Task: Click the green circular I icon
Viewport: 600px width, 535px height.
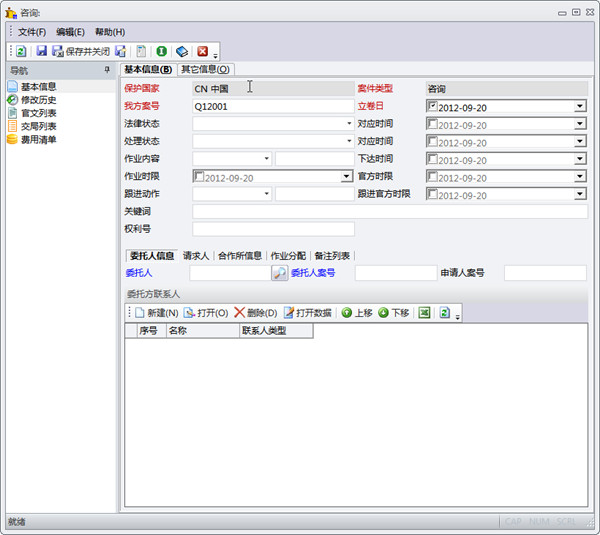Action: point(161,51)
